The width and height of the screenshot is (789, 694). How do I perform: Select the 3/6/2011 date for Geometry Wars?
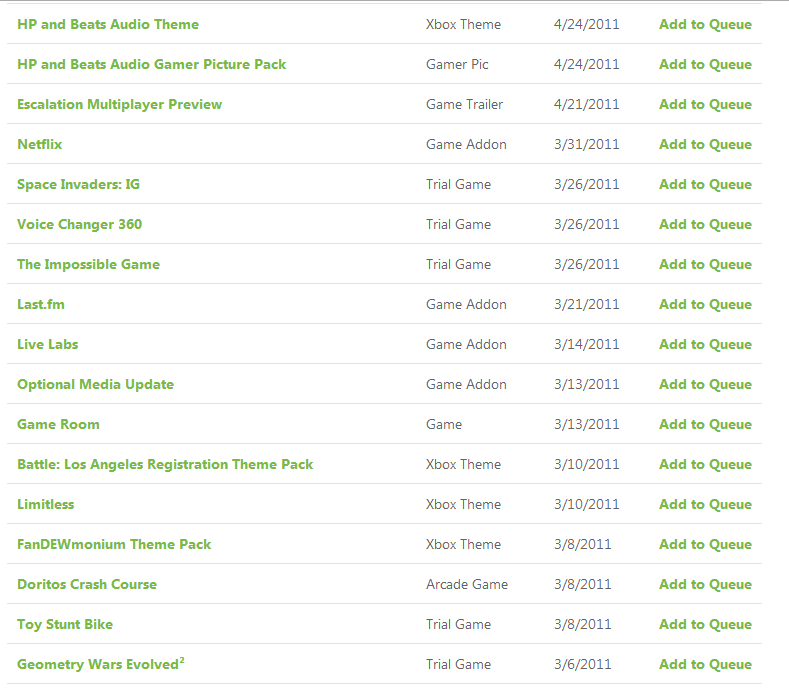[x=582, y=664]
